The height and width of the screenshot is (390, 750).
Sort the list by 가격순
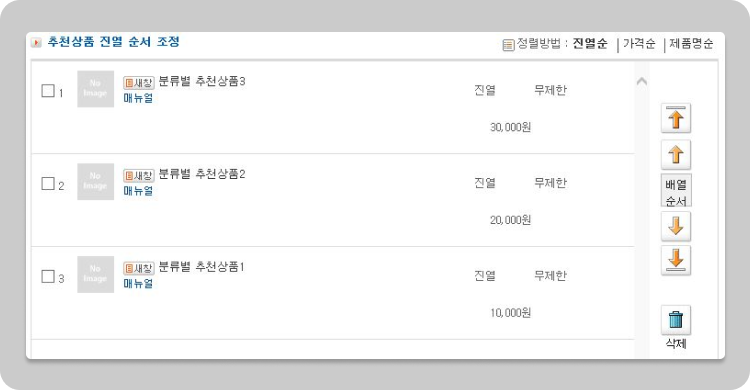tap(639, 44)
